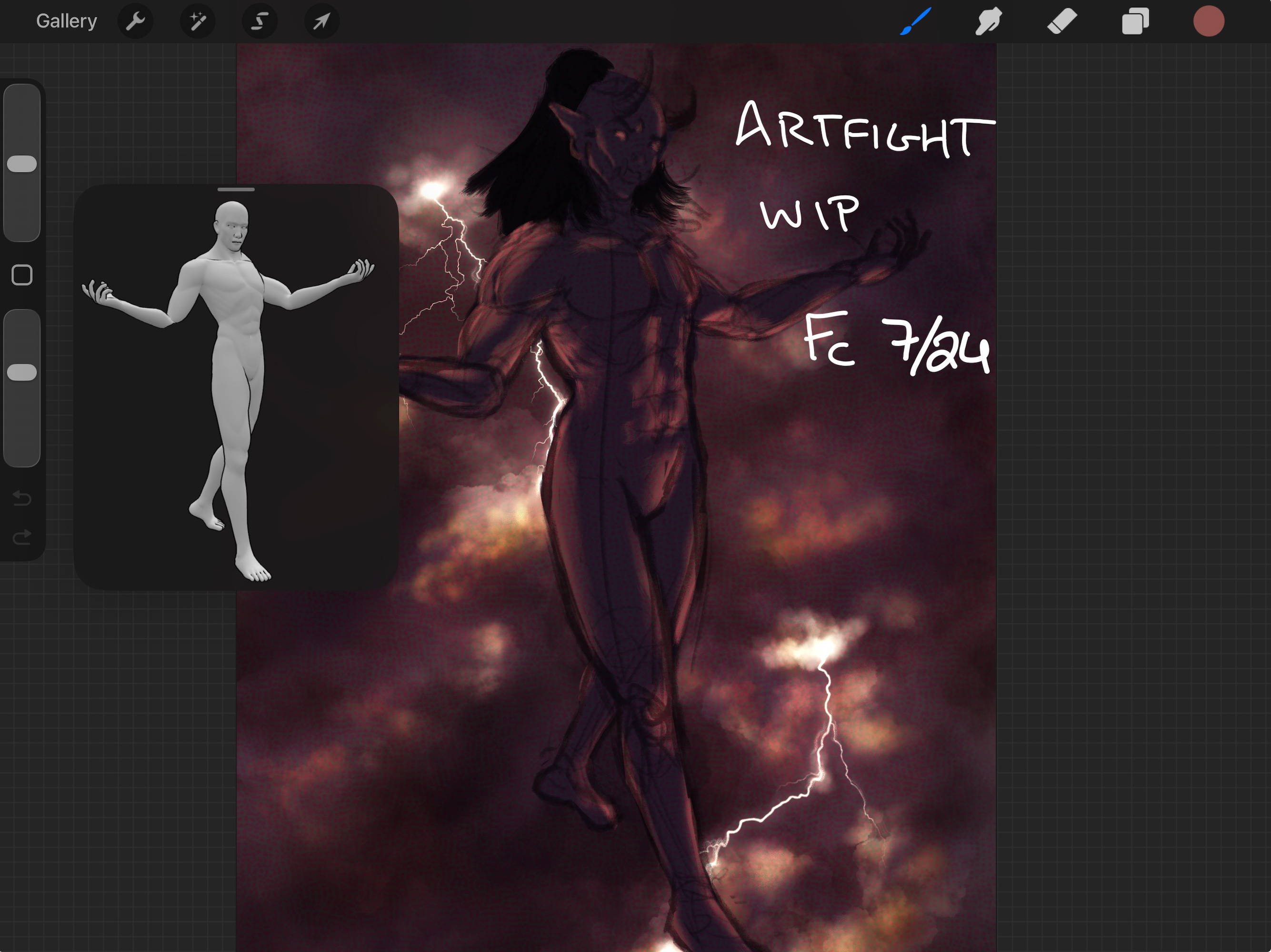Open the Layers panel
The width and height of the screenshot is (1271, 952).
(x=1135, y=21)
